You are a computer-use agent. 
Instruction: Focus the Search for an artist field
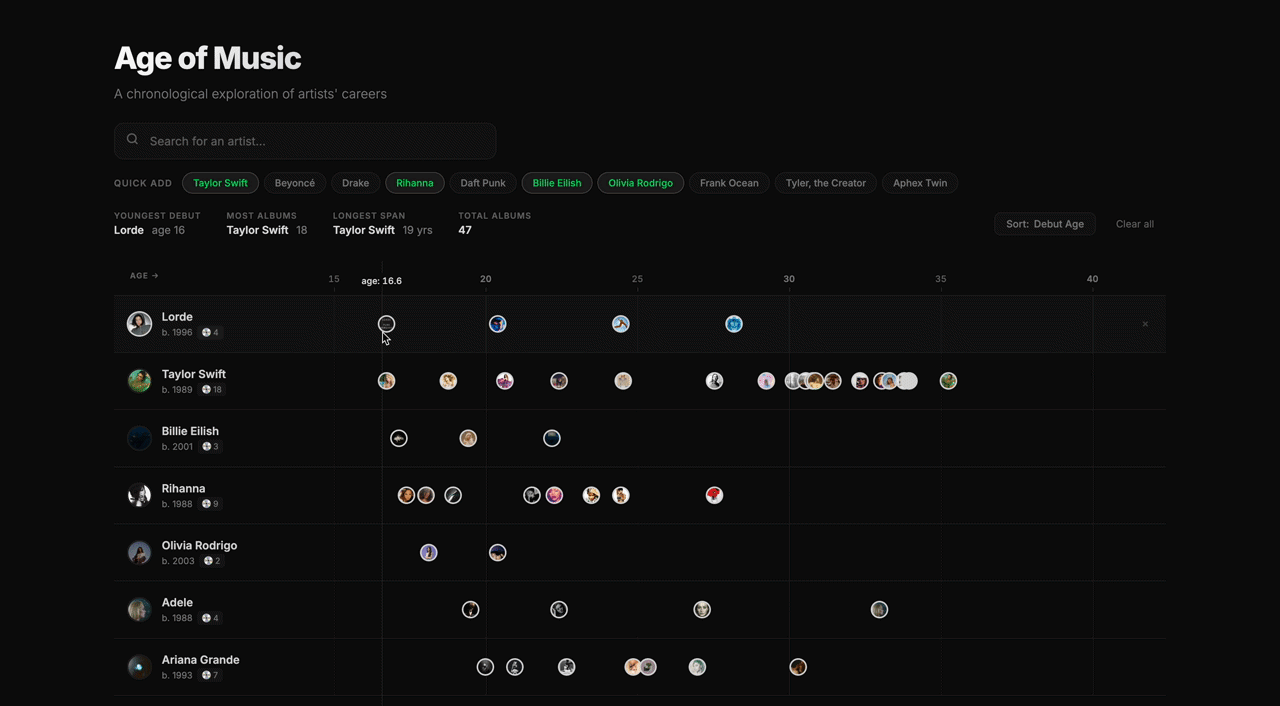[x=305, y=141]
